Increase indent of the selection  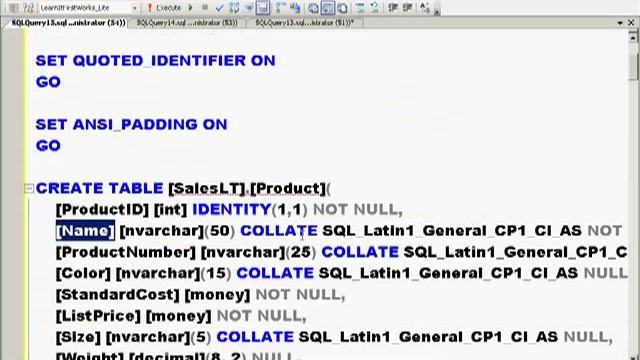[407, 7]
